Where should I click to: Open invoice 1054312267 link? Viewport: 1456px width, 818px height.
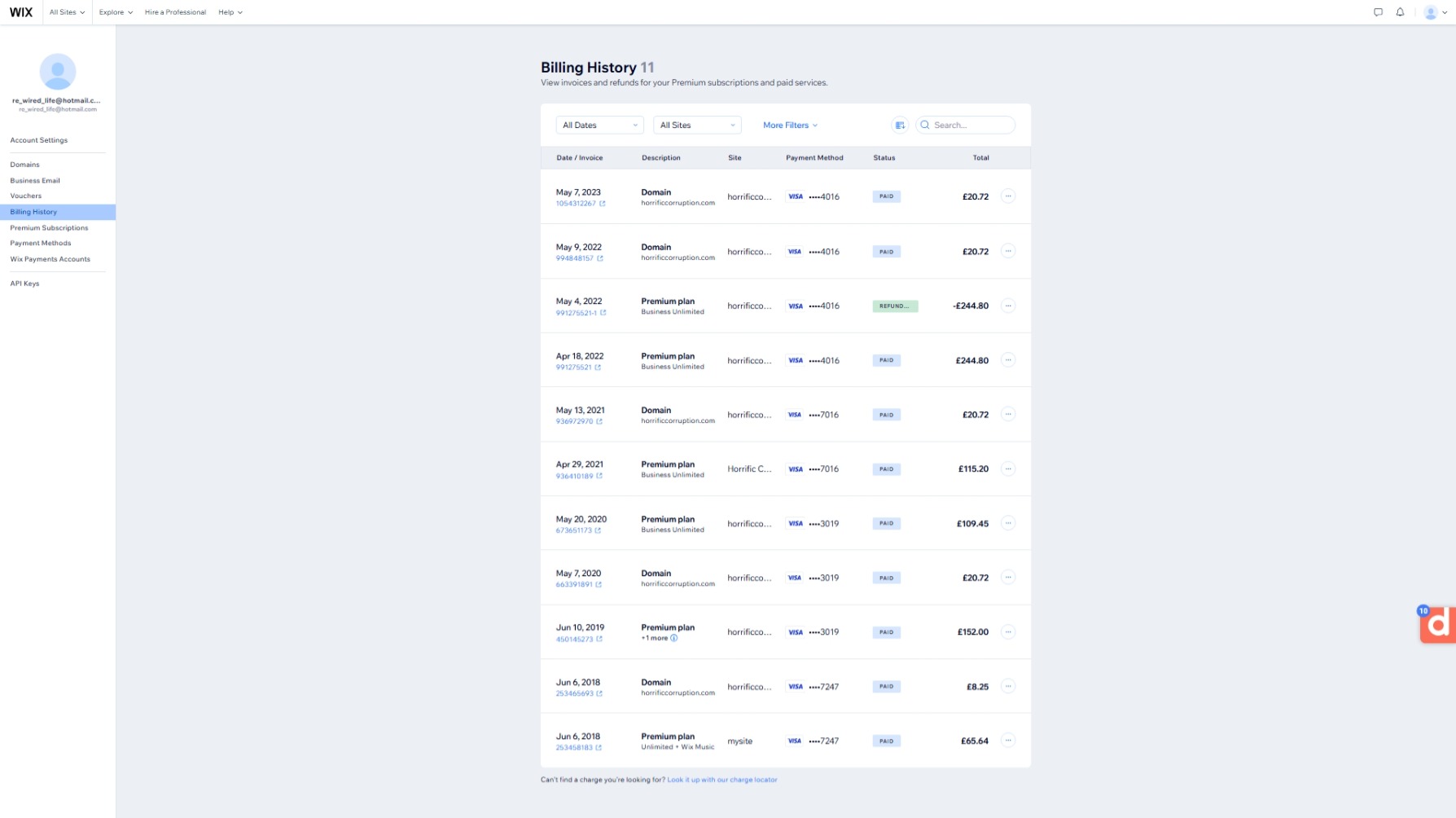pyautogui.click(x=577, y=204)
